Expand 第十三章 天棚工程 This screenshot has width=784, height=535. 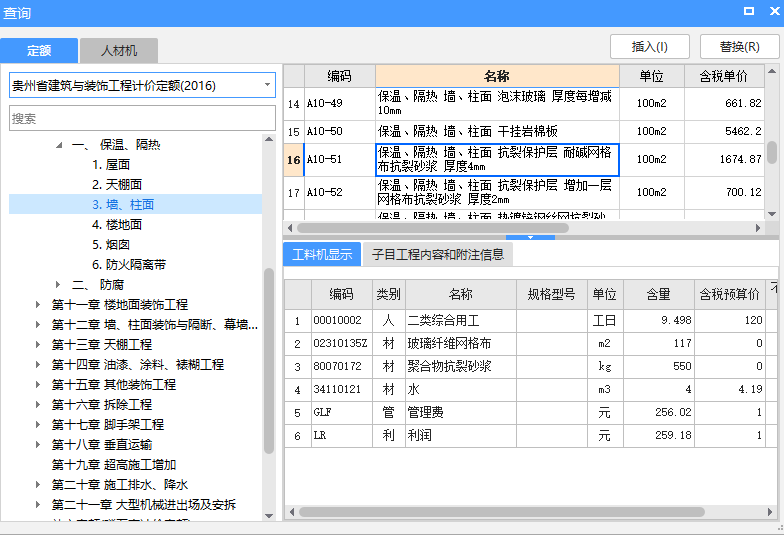38,344
